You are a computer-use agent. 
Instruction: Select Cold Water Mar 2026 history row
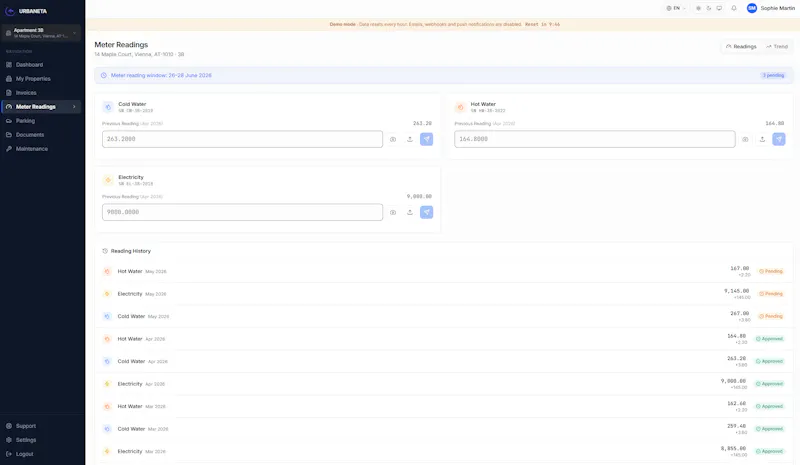[x=443, y=429]
